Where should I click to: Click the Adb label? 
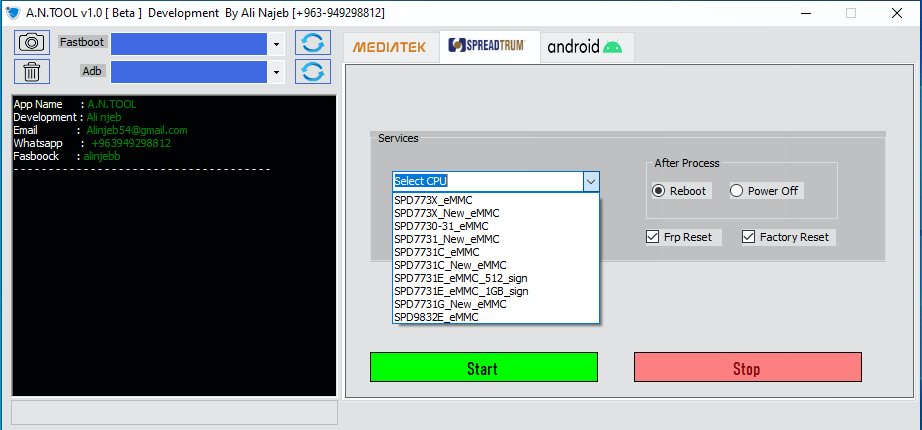[92, 71]
